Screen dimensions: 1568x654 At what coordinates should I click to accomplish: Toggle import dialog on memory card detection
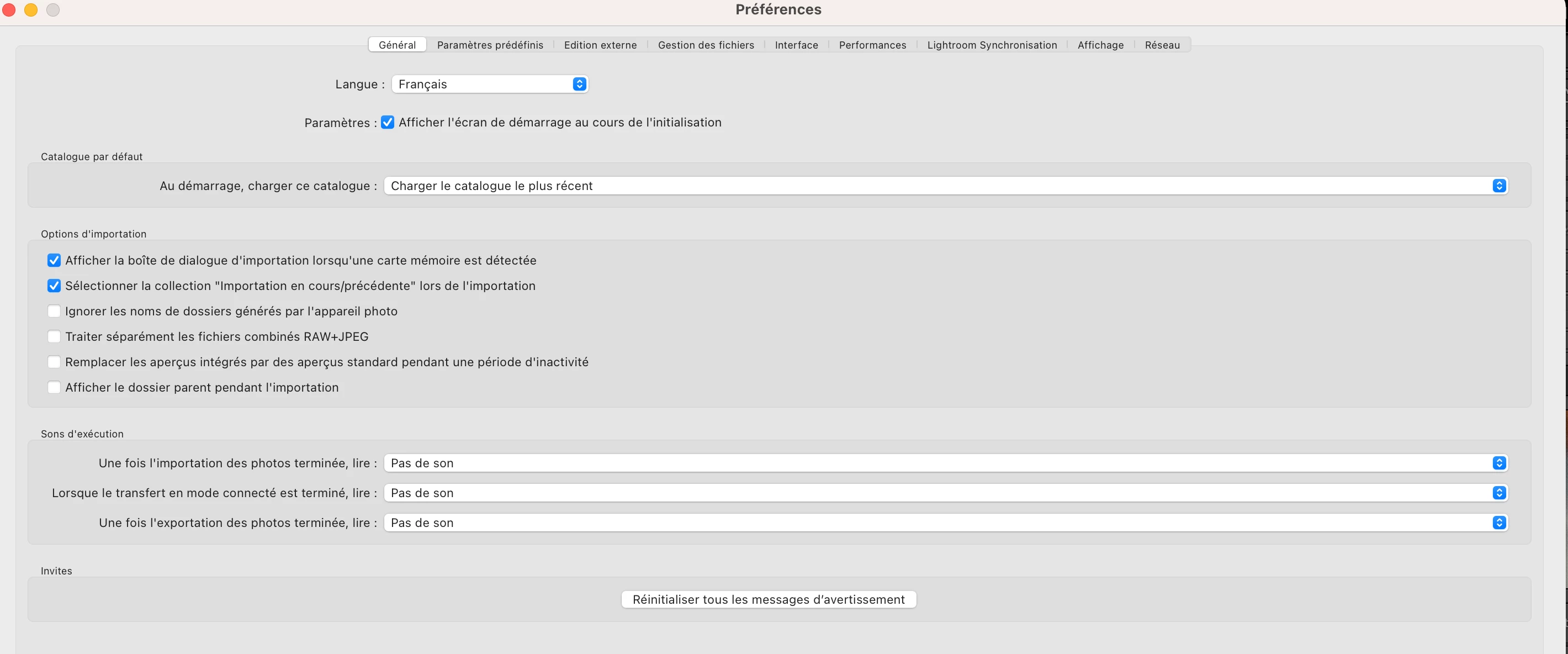pyautogui.click(x=54, y=261)
